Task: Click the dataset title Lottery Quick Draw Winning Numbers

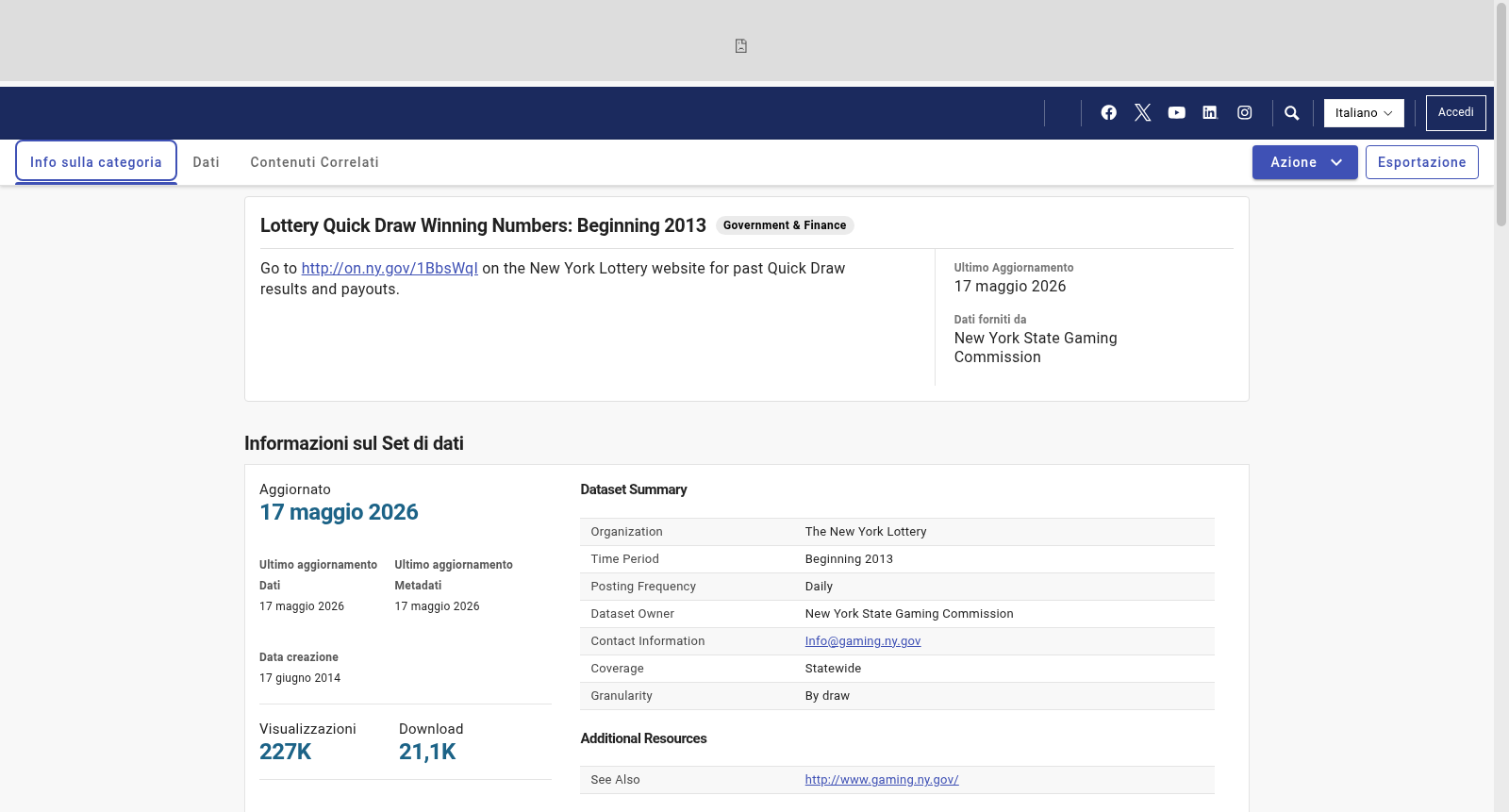Action: (x=483, y=225)
